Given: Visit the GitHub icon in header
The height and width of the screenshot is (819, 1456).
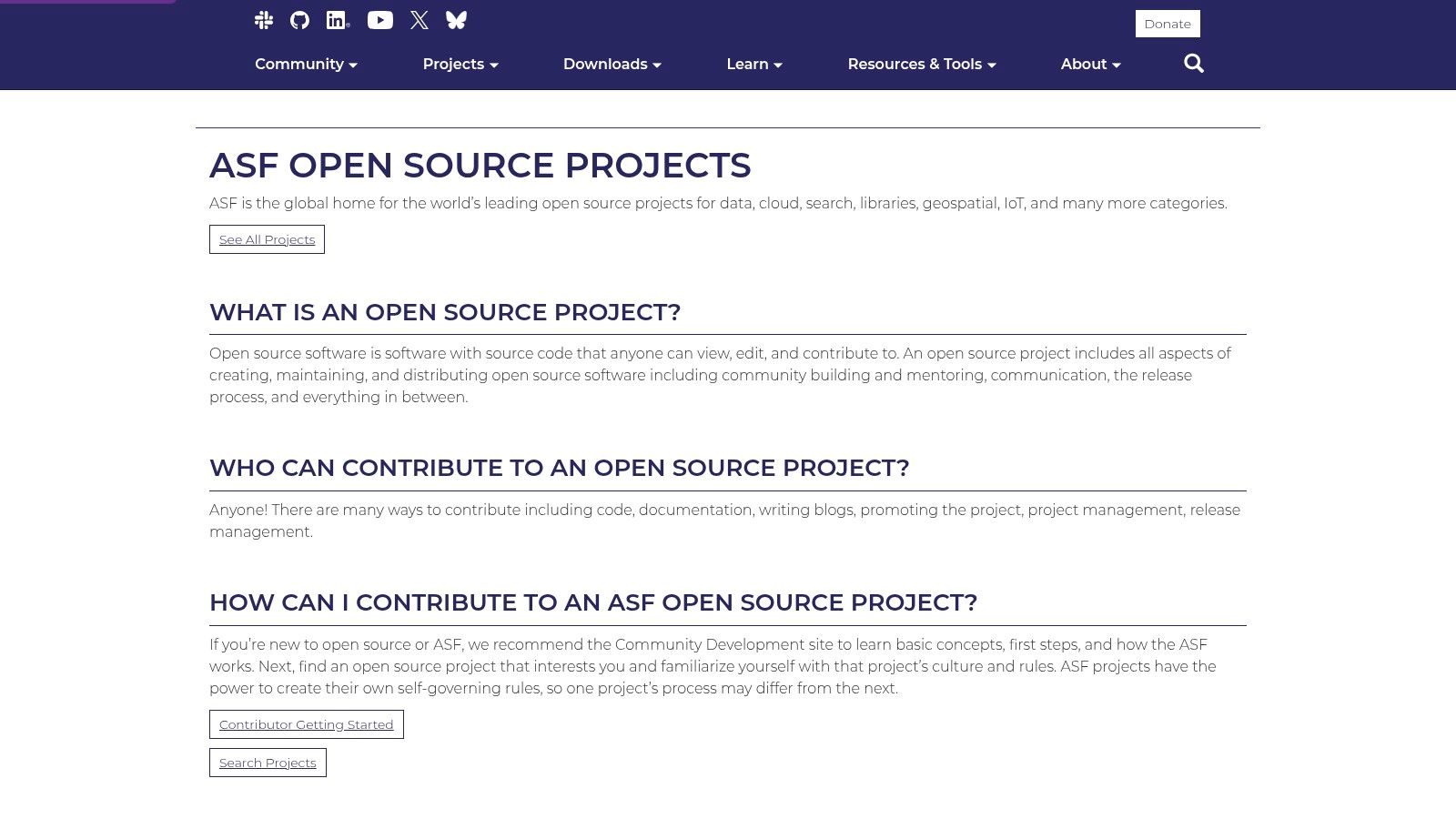Looking at the screenshot, I should click(299, 20).
